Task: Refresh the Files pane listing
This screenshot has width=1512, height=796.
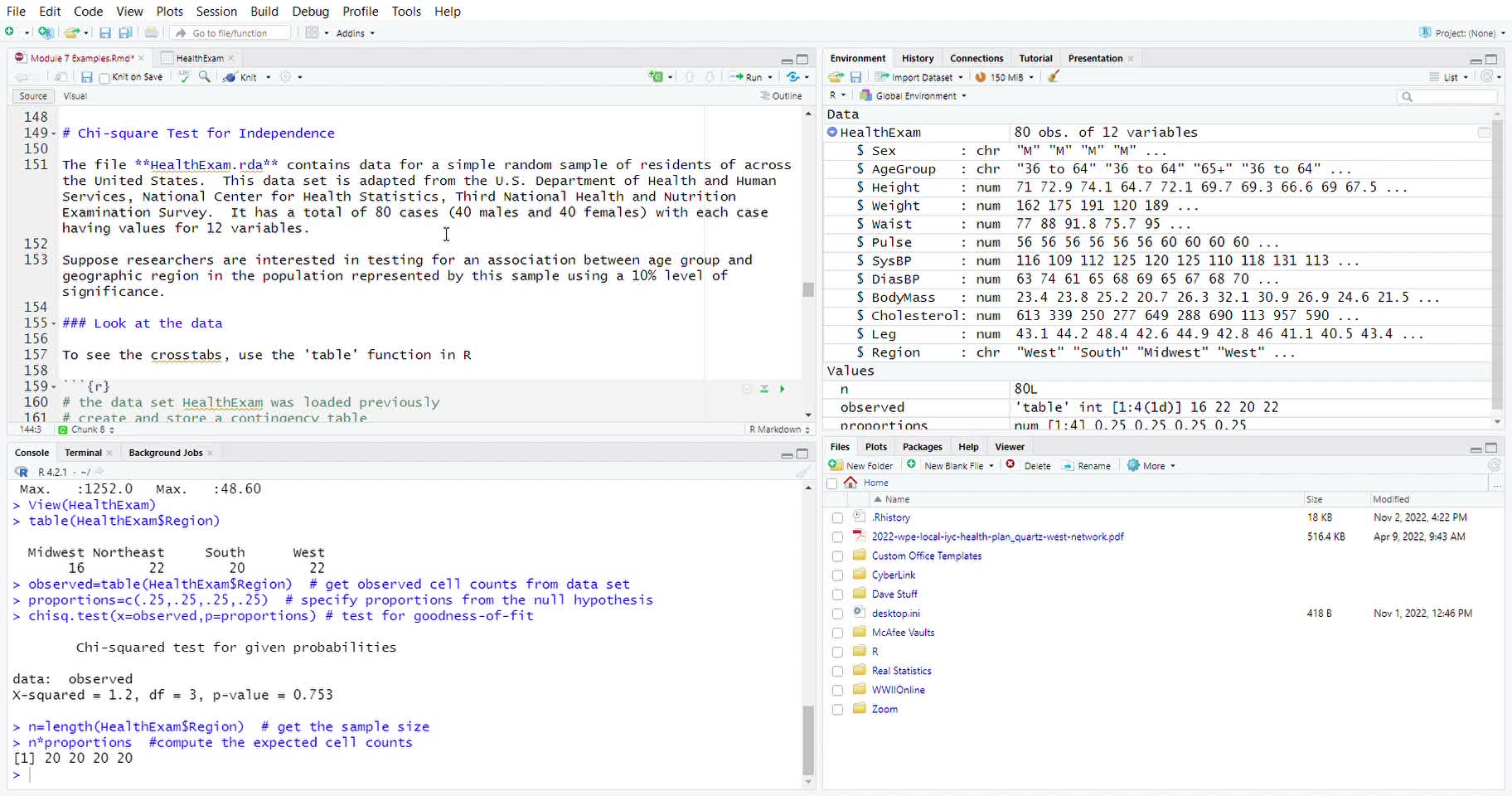Action: 1494,465
